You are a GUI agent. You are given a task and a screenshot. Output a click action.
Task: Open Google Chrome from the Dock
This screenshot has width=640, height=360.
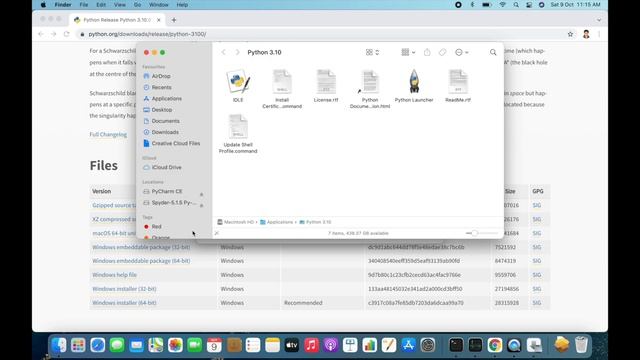click(495, 345)
